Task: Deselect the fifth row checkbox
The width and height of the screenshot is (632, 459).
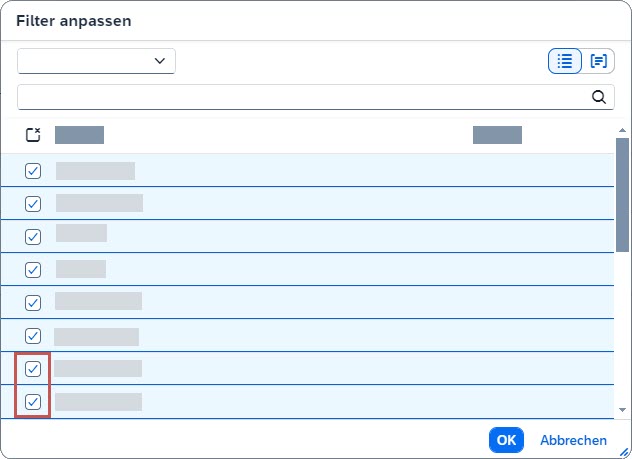Action: [33, 303]
